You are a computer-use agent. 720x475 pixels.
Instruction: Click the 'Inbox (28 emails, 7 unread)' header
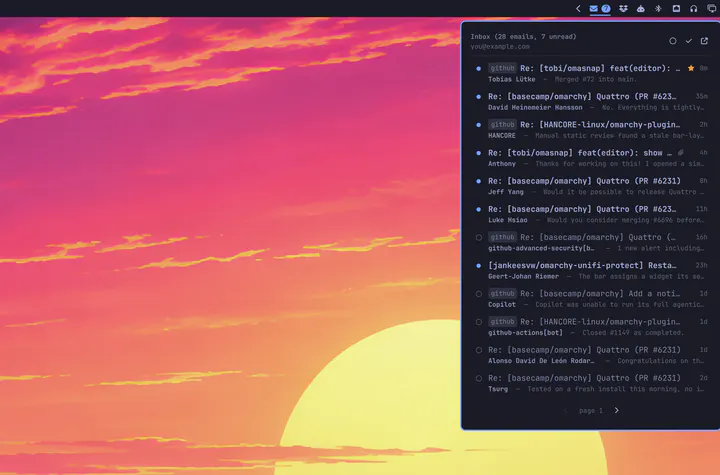523,37
